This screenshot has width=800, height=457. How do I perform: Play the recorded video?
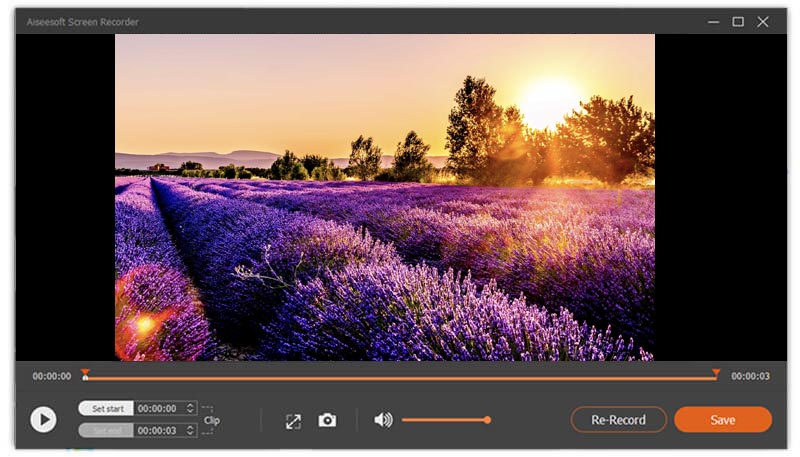point(43,419)
